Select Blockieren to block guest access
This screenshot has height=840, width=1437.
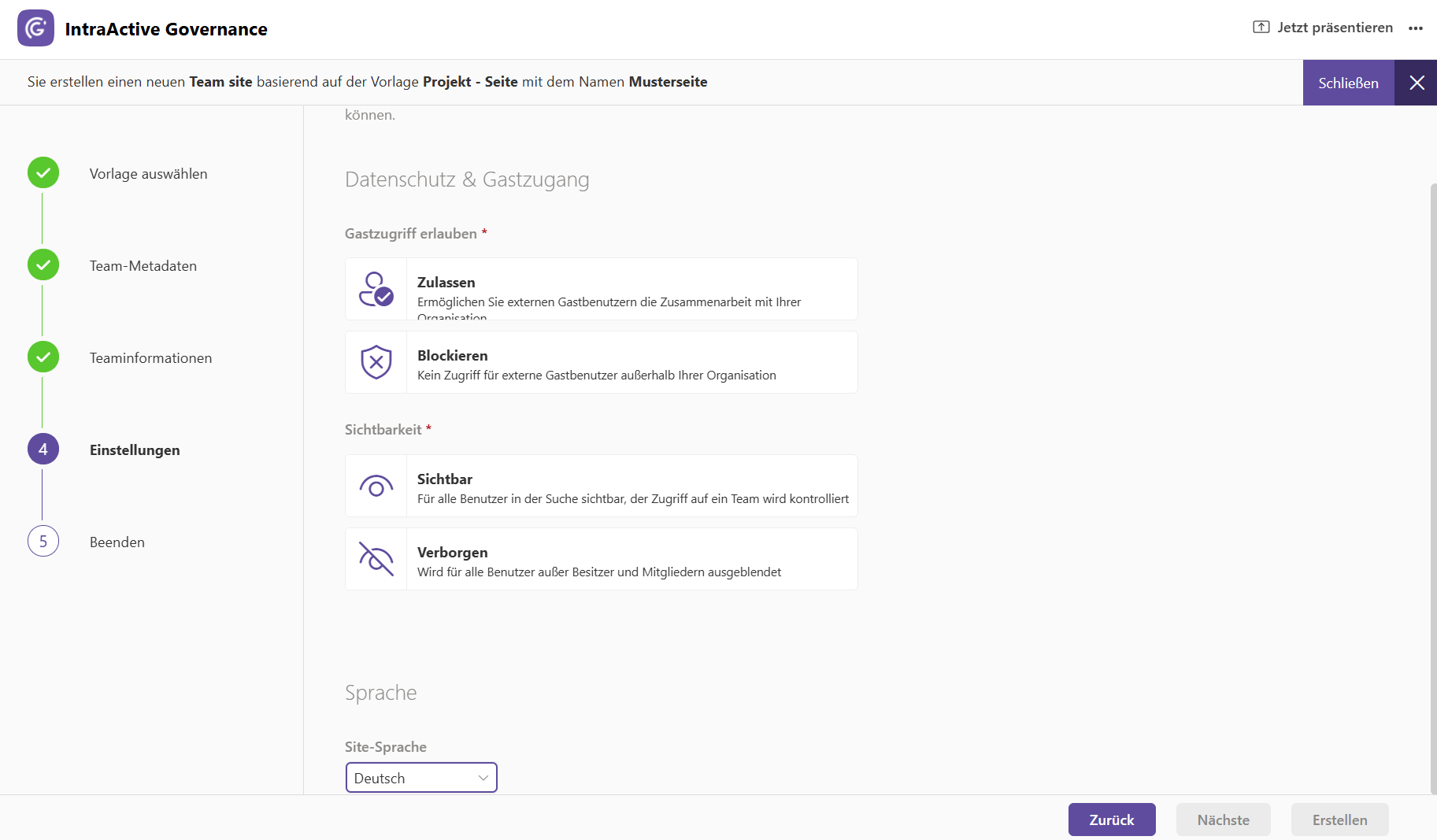pyautogui.click(x=602, y=362)
